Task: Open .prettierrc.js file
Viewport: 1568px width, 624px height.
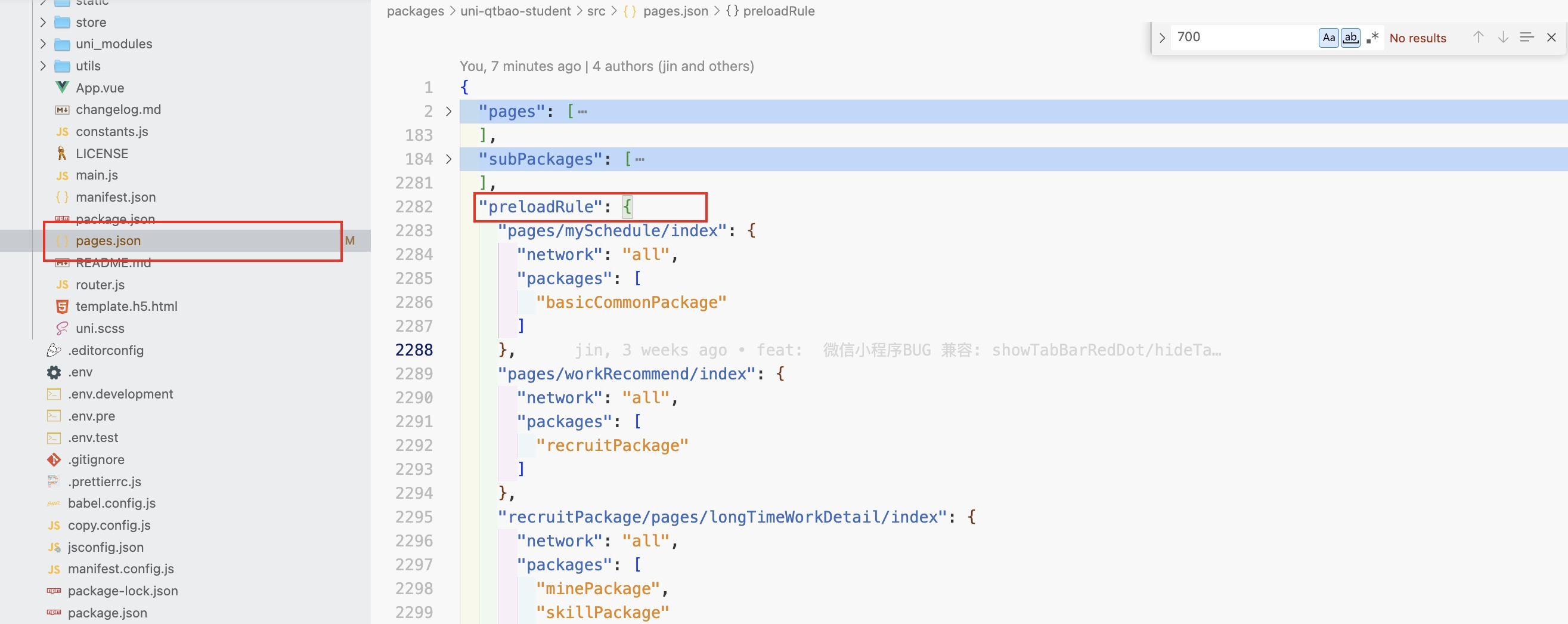Action: tap(104, 481)
